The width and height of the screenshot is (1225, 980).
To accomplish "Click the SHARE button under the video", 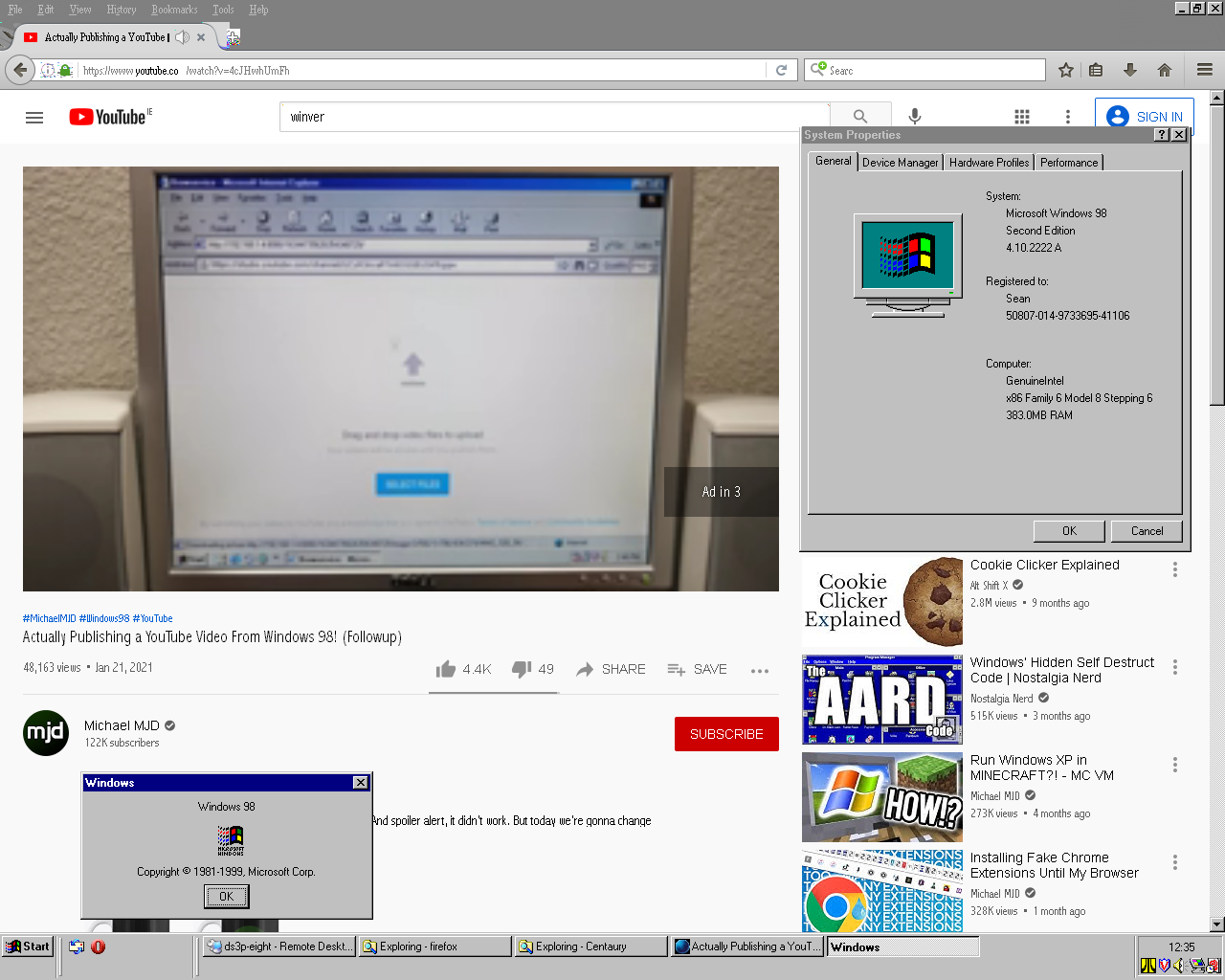I will [611, 669].
